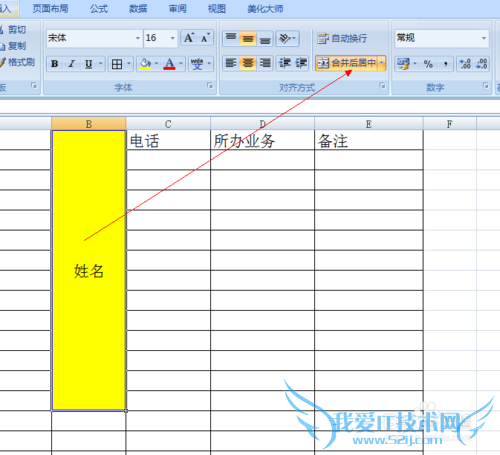Apply red font color
500x455 pixels.
click(x=169, y=64)
